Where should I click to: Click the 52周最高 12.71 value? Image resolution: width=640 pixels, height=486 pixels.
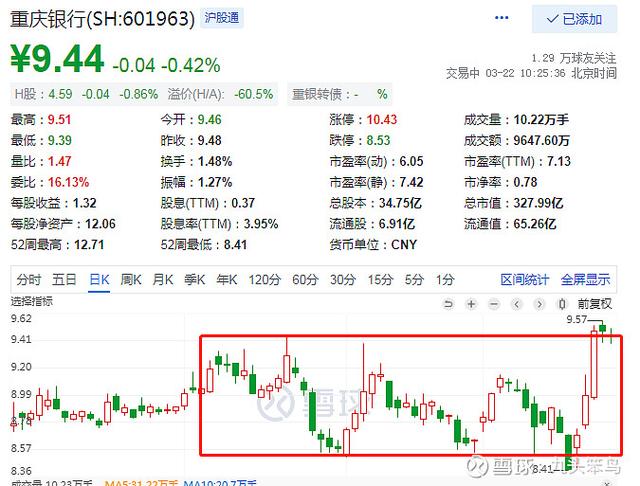[x=89, y=245]
